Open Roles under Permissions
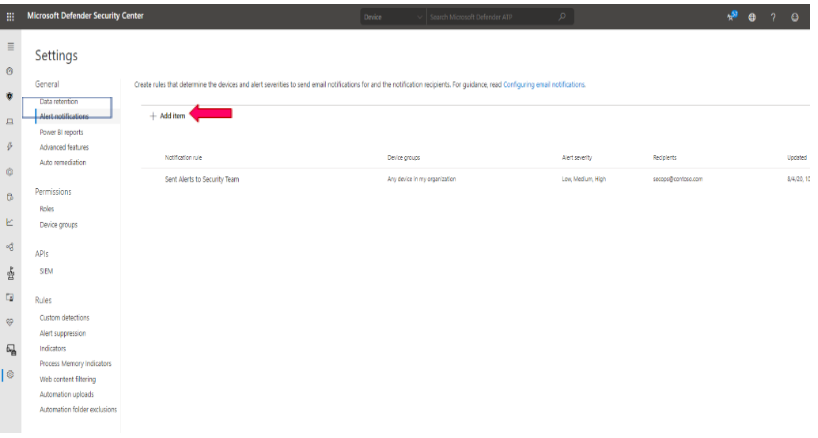Image resolution: width=818 pixels, height=438 pixels. (x=47, y=209)
